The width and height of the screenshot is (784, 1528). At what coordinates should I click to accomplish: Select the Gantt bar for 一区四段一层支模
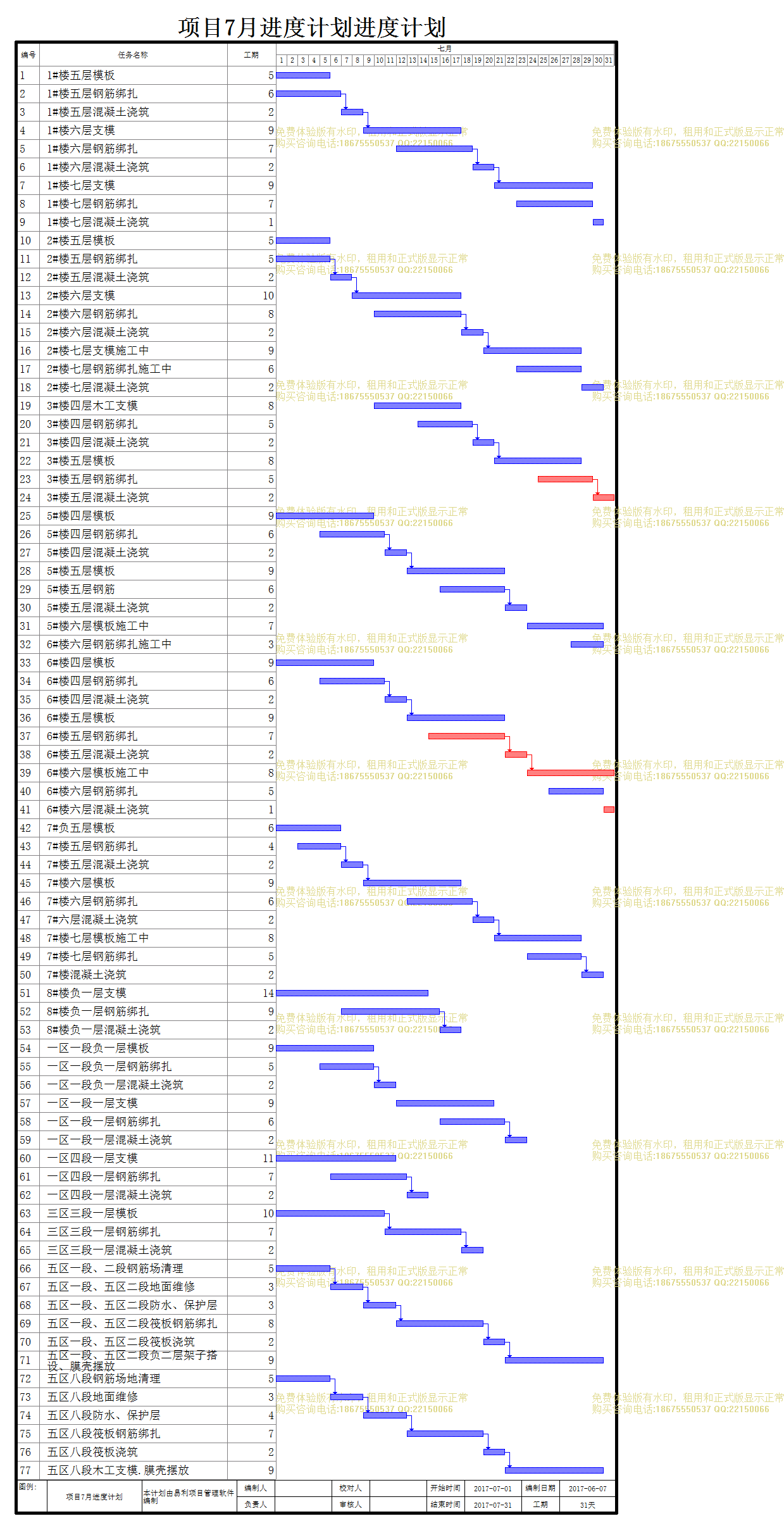point(336,1158)
